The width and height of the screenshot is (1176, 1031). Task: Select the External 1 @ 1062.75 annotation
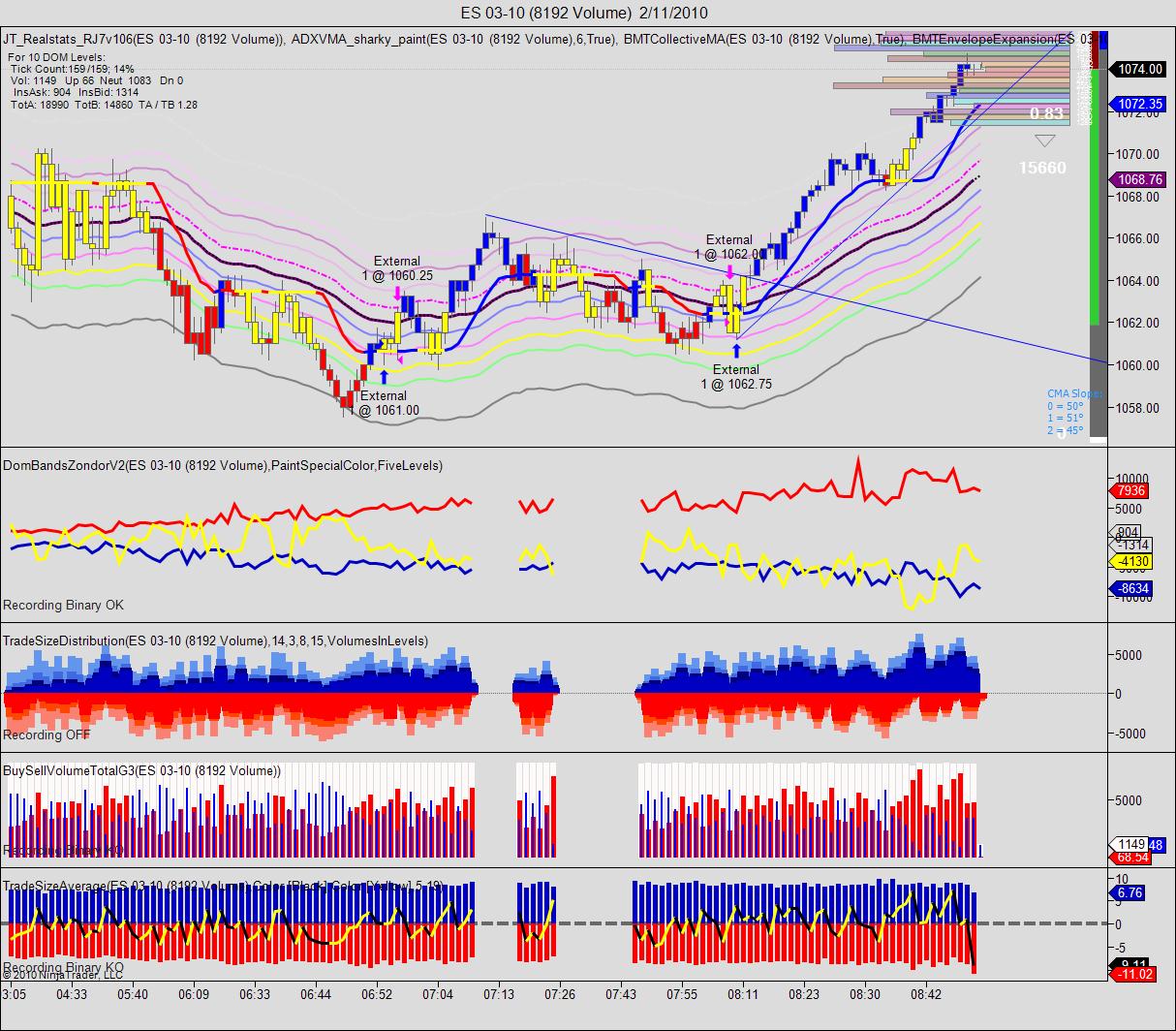736,377
